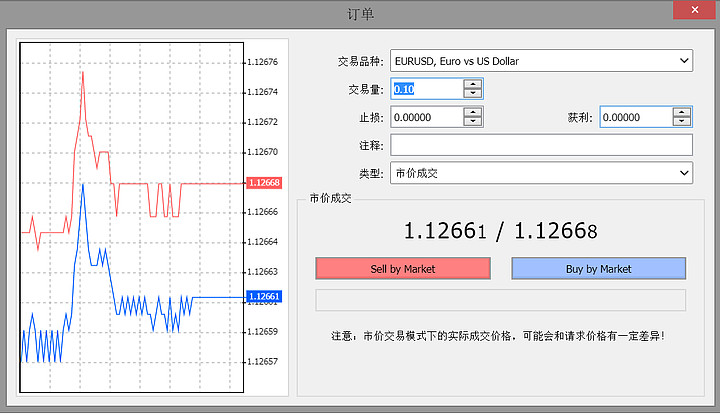Image resolution: width=720 pixels, height=415 pixels.
Task: Decrease the 获利 take profit with down arrow
Action: [x=682, y=122]
